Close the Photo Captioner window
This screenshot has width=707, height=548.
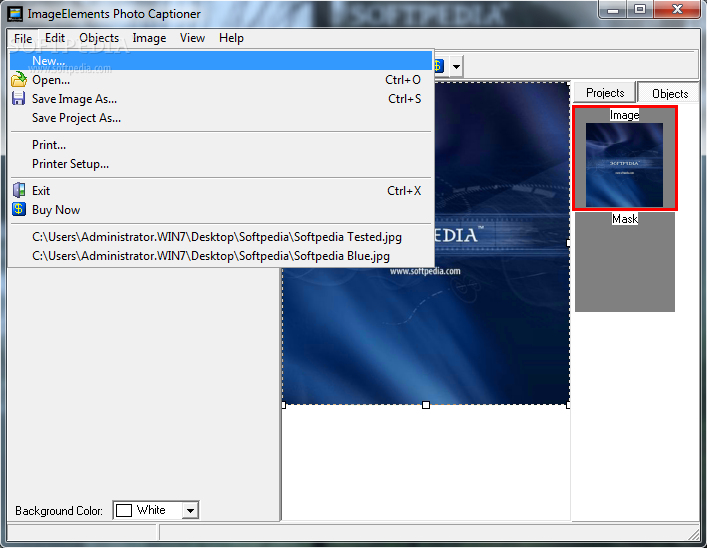pos(677,10)
